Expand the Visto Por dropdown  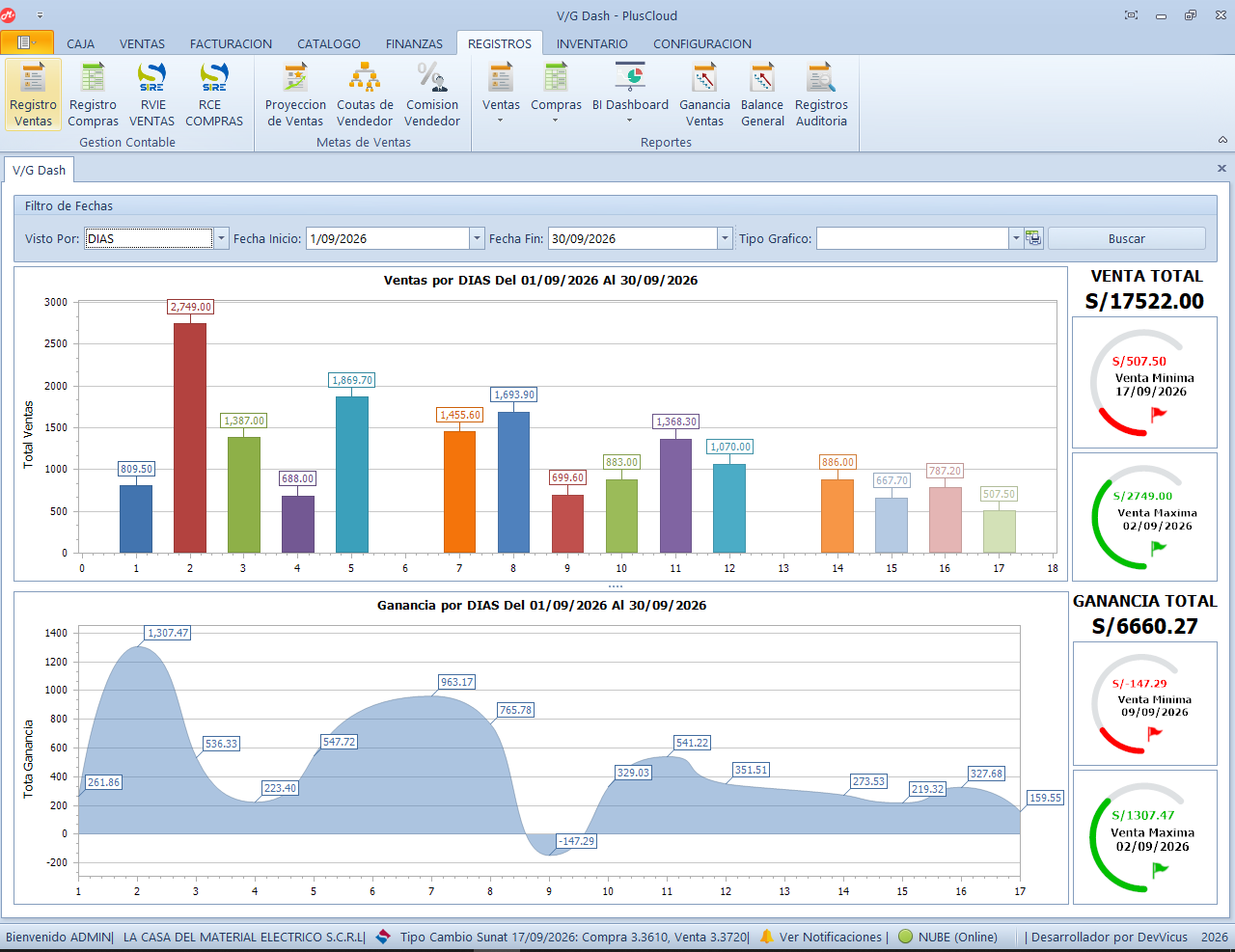point(222,238)
